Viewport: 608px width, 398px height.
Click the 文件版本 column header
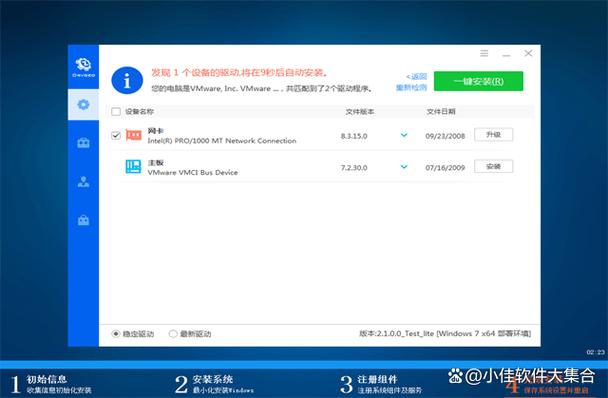pyautogui.click(x=360, y=112)
